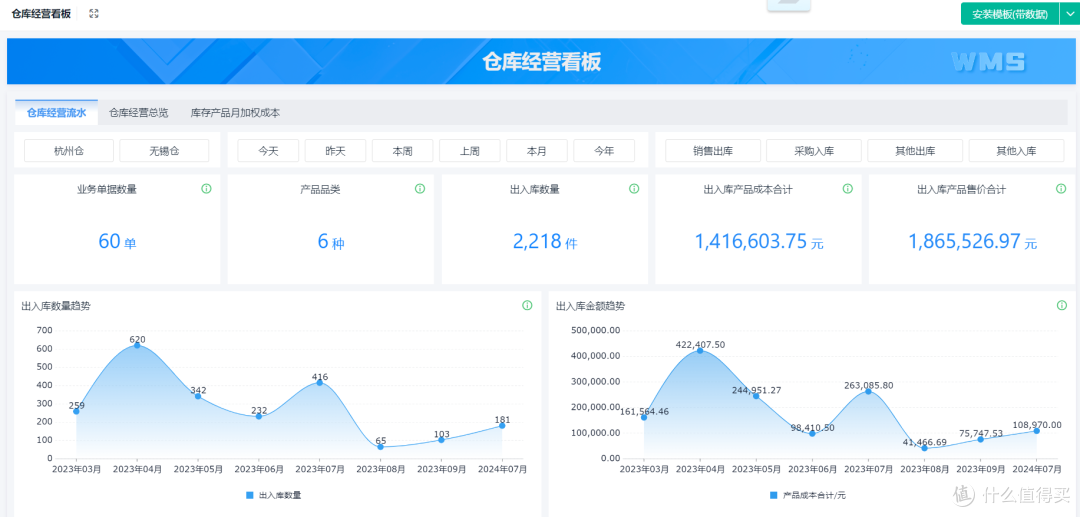This screenshot has height=517, width=1080.
Task: Click the 1,865,526.97 元 value
Action: pyautogui.click(x=973, y=241)
